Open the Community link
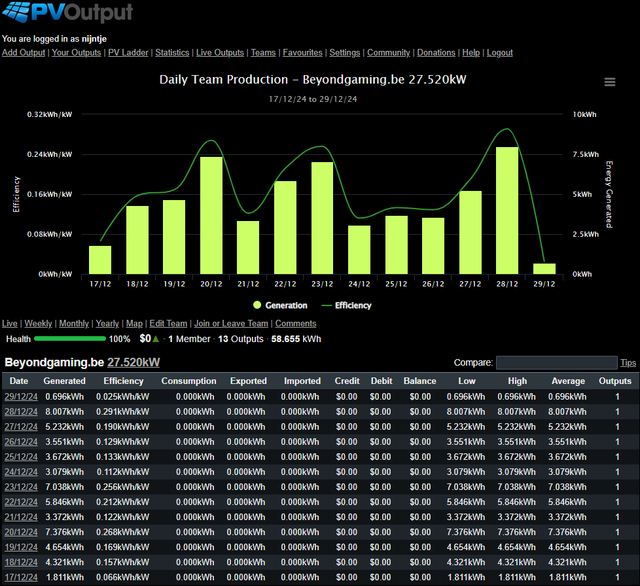 [x=389, y=53]
